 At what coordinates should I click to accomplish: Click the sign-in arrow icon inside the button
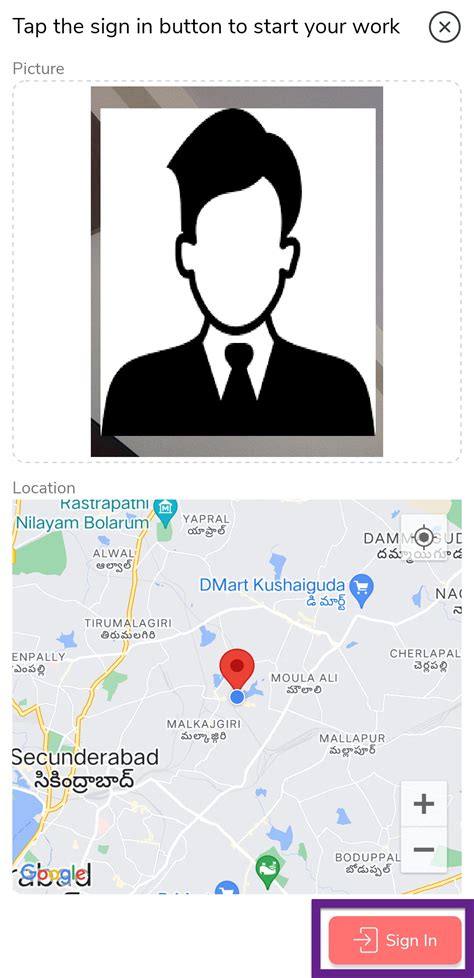point(365,940)
